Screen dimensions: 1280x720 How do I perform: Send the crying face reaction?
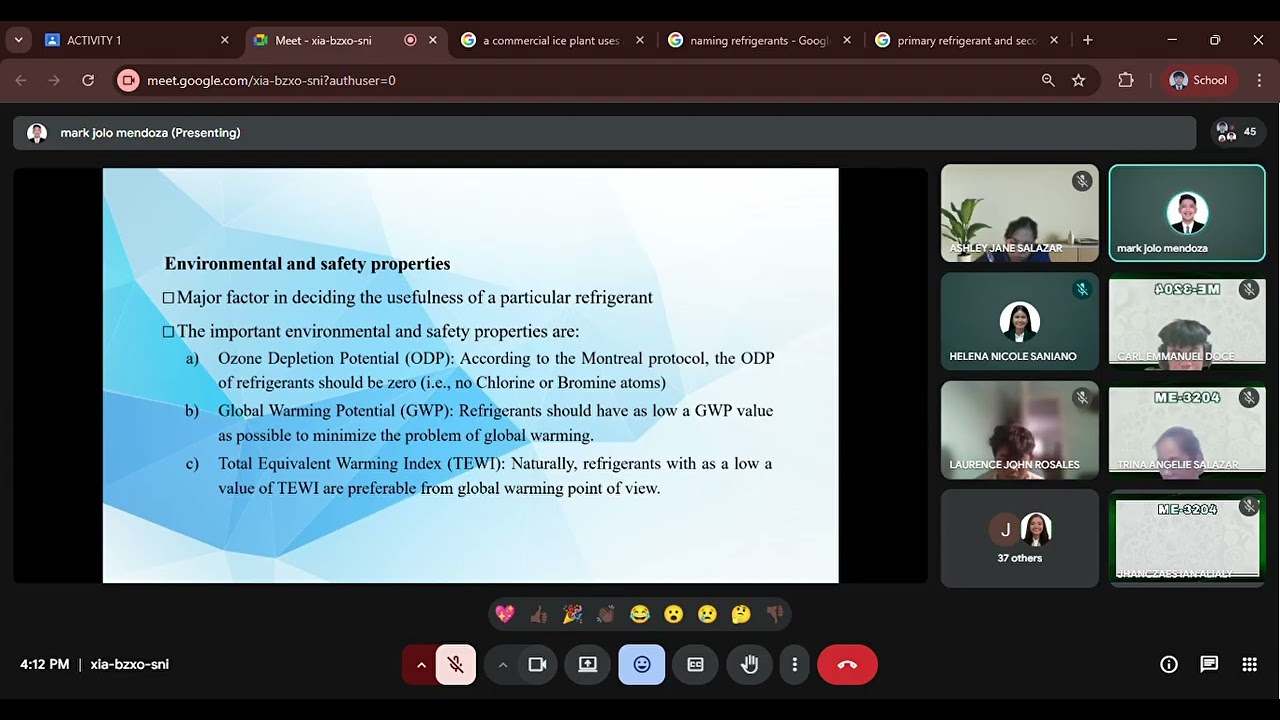click(x=707, y=614)
